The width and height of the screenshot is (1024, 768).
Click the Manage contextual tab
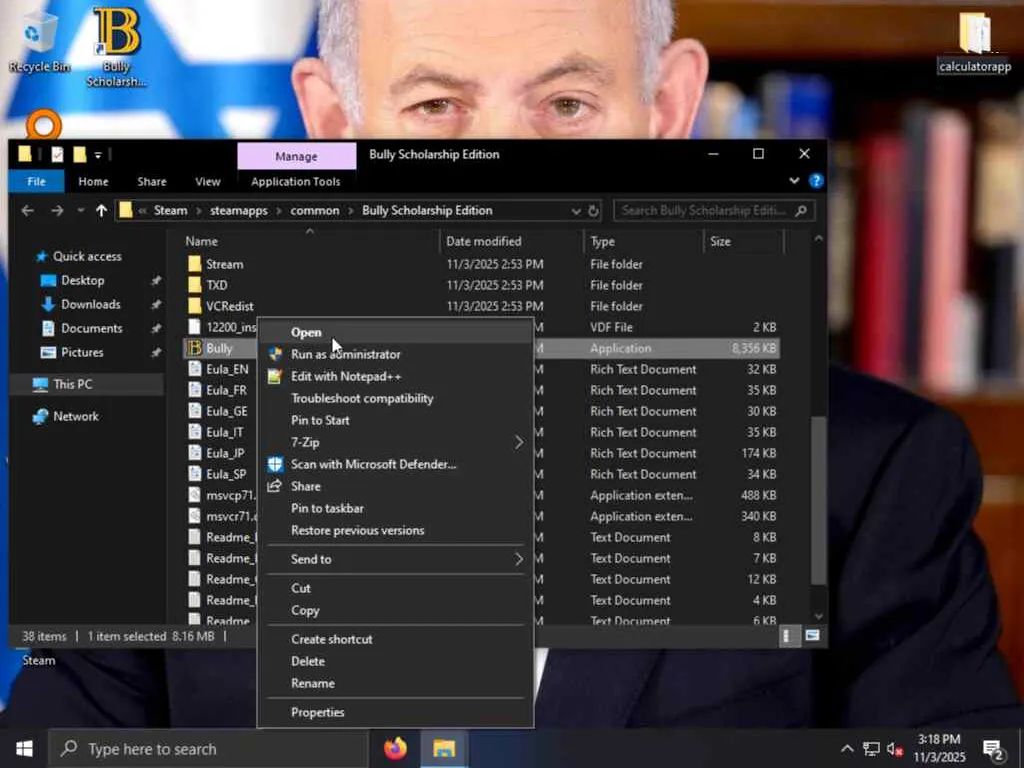(x=296, y=157)
